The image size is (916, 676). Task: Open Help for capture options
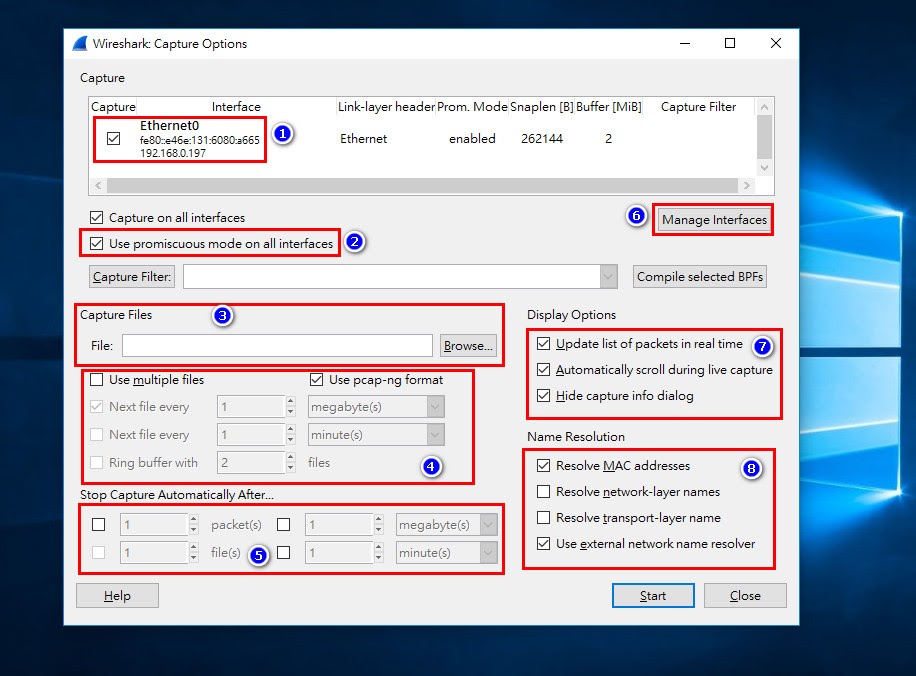(117, 595)
